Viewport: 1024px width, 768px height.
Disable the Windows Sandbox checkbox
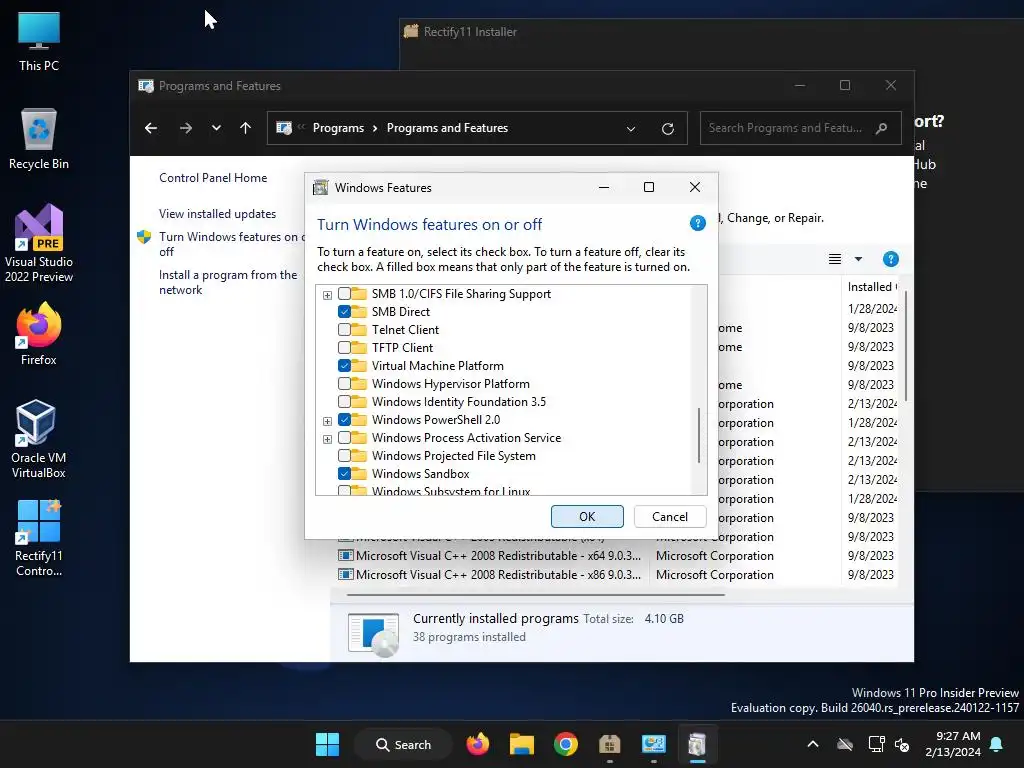point(344,473)
